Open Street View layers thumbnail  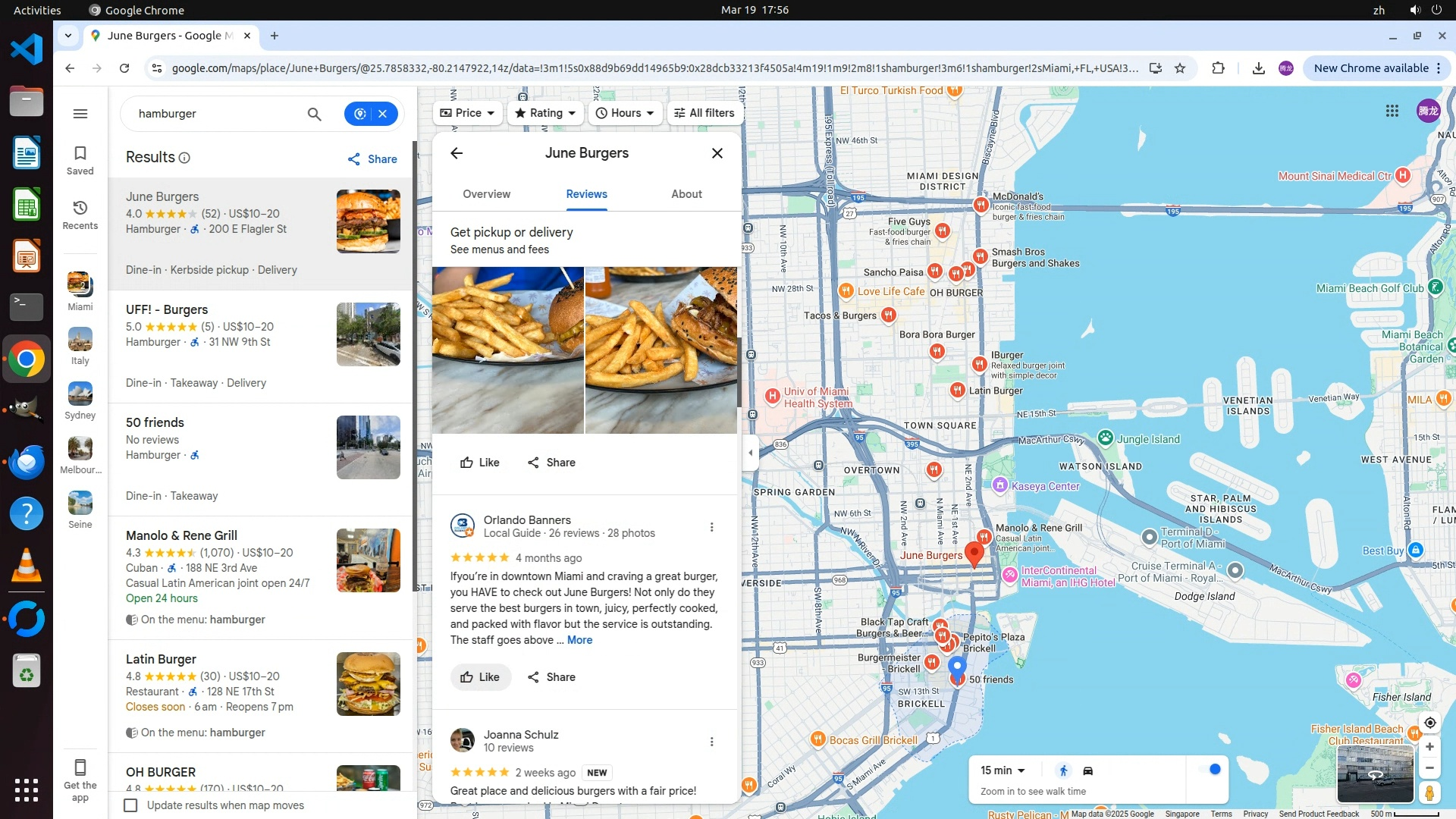(x=1374, y=773)
